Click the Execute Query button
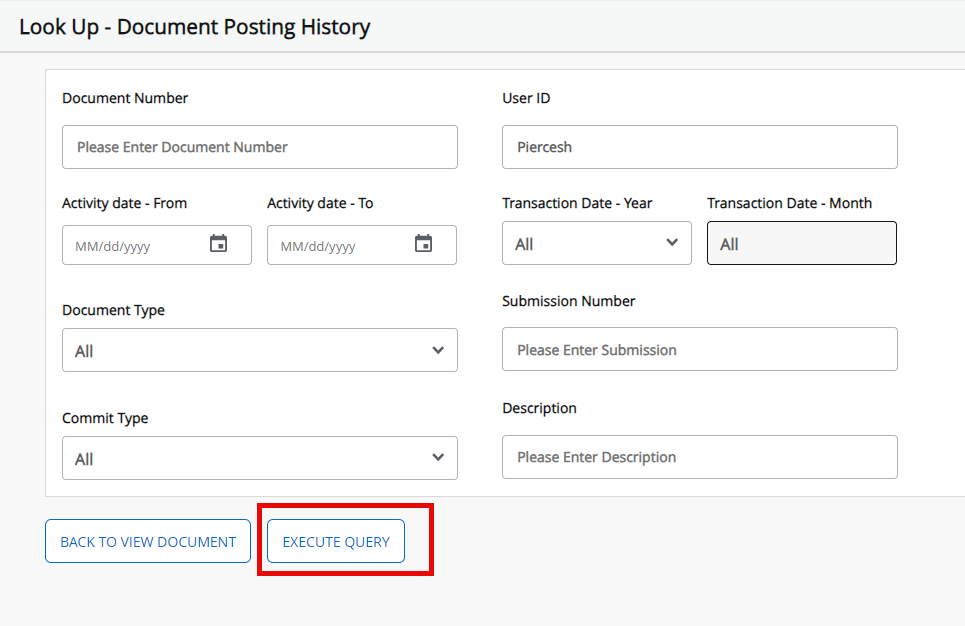Screen dimensions: 965x626 point(336,541)
